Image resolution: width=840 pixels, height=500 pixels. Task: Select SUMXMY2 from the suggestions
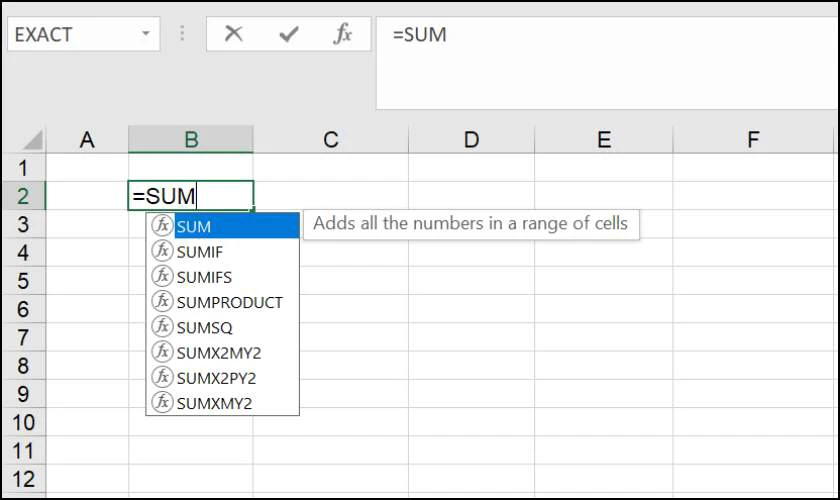[223, 402]
